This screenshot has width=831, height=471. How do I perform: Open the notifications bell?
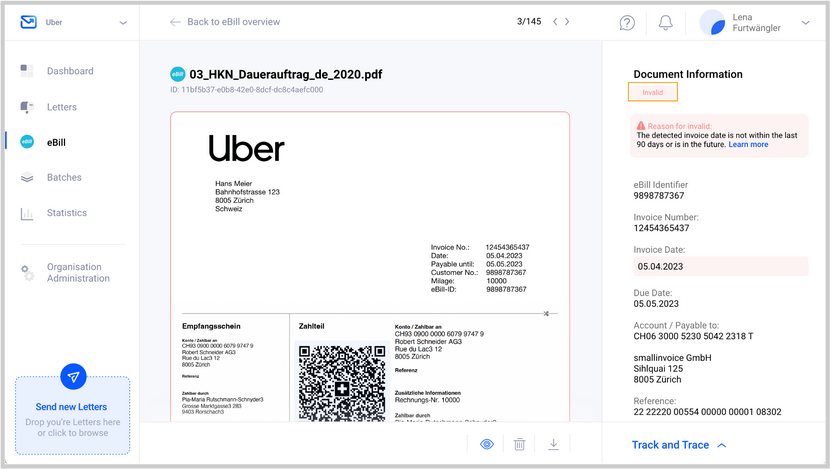point(666,23)
